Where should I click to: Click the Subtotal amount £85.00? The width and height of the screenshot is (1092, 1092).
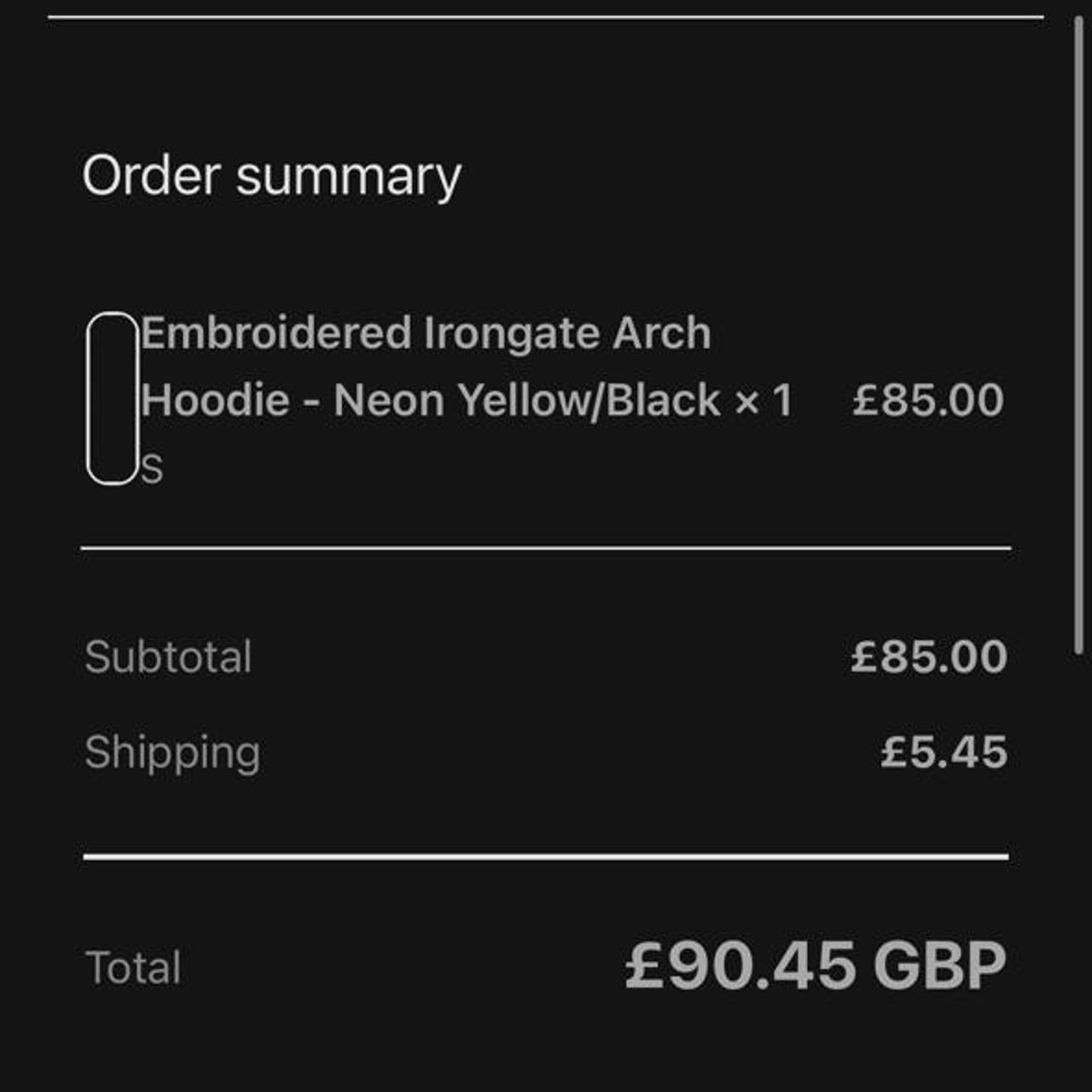pyautogui.click(x=928, y=657)
